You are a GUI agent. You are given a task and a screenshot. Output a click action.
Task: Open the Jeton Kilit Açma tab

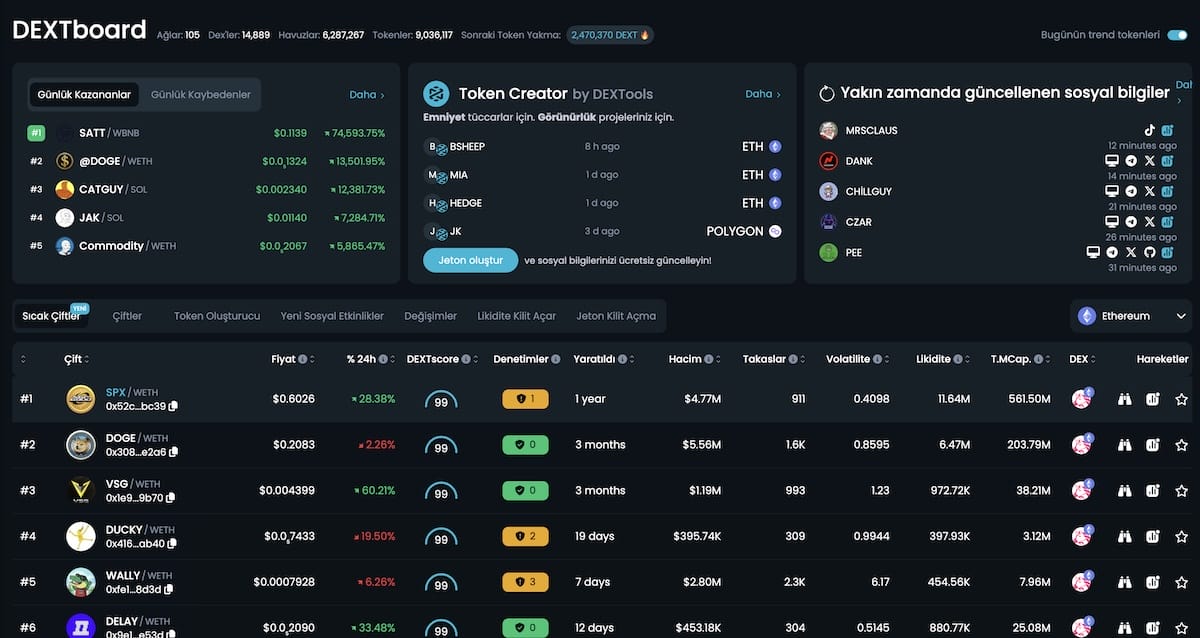[x=616, y=316]
